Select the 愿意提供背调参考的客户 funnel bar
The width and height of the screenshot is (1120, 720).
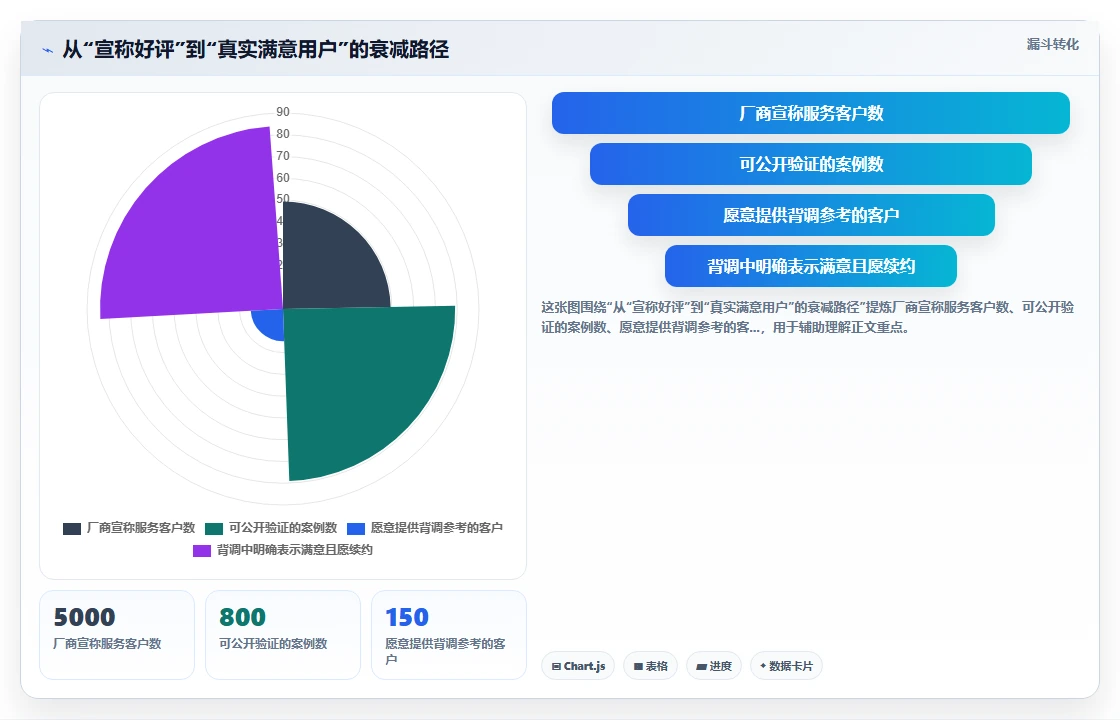pos(811,215)
